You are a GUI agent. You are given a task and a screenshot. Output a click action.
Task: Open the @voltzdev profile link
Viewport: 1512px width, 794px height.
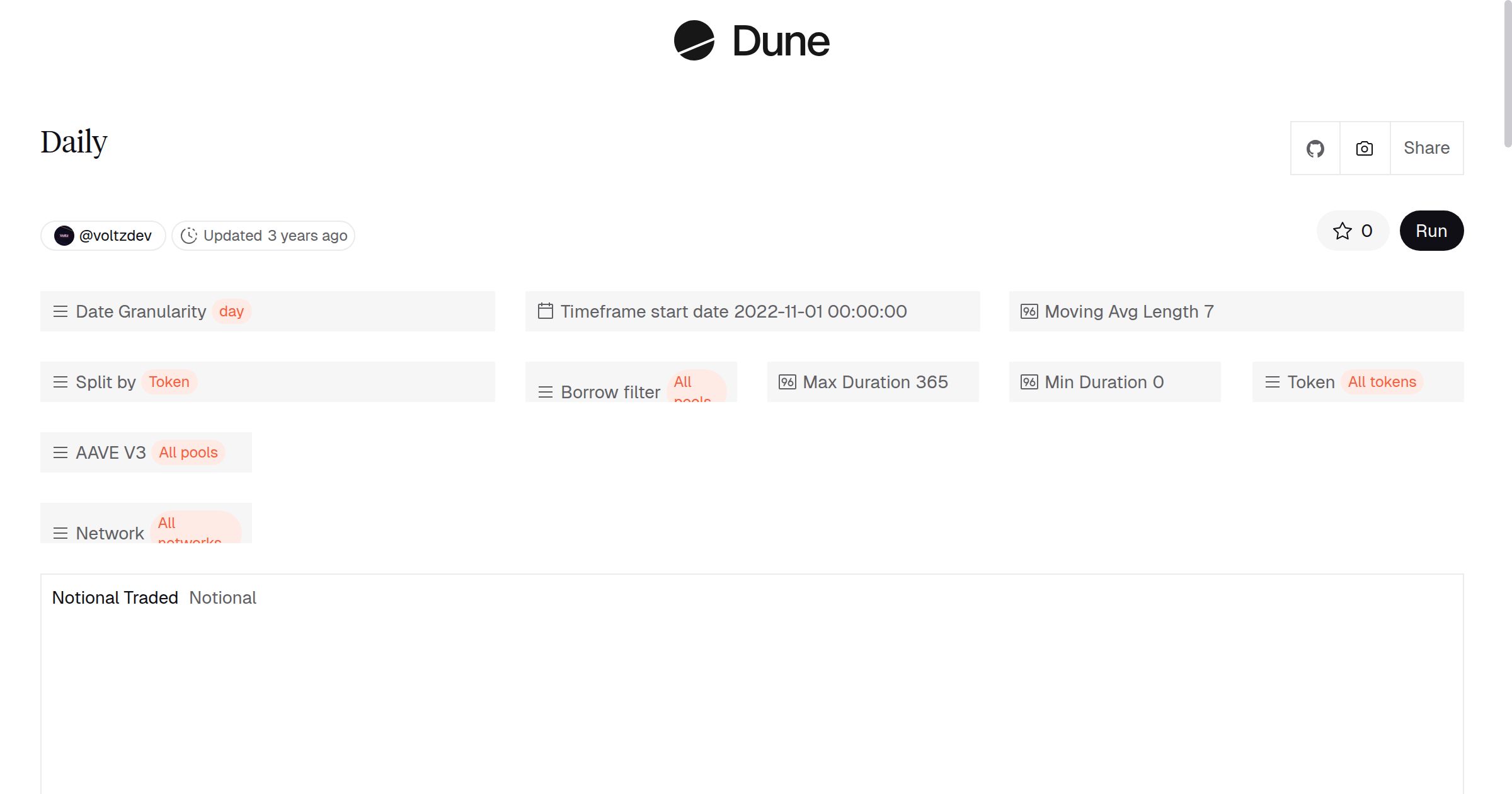coord(115,236)
